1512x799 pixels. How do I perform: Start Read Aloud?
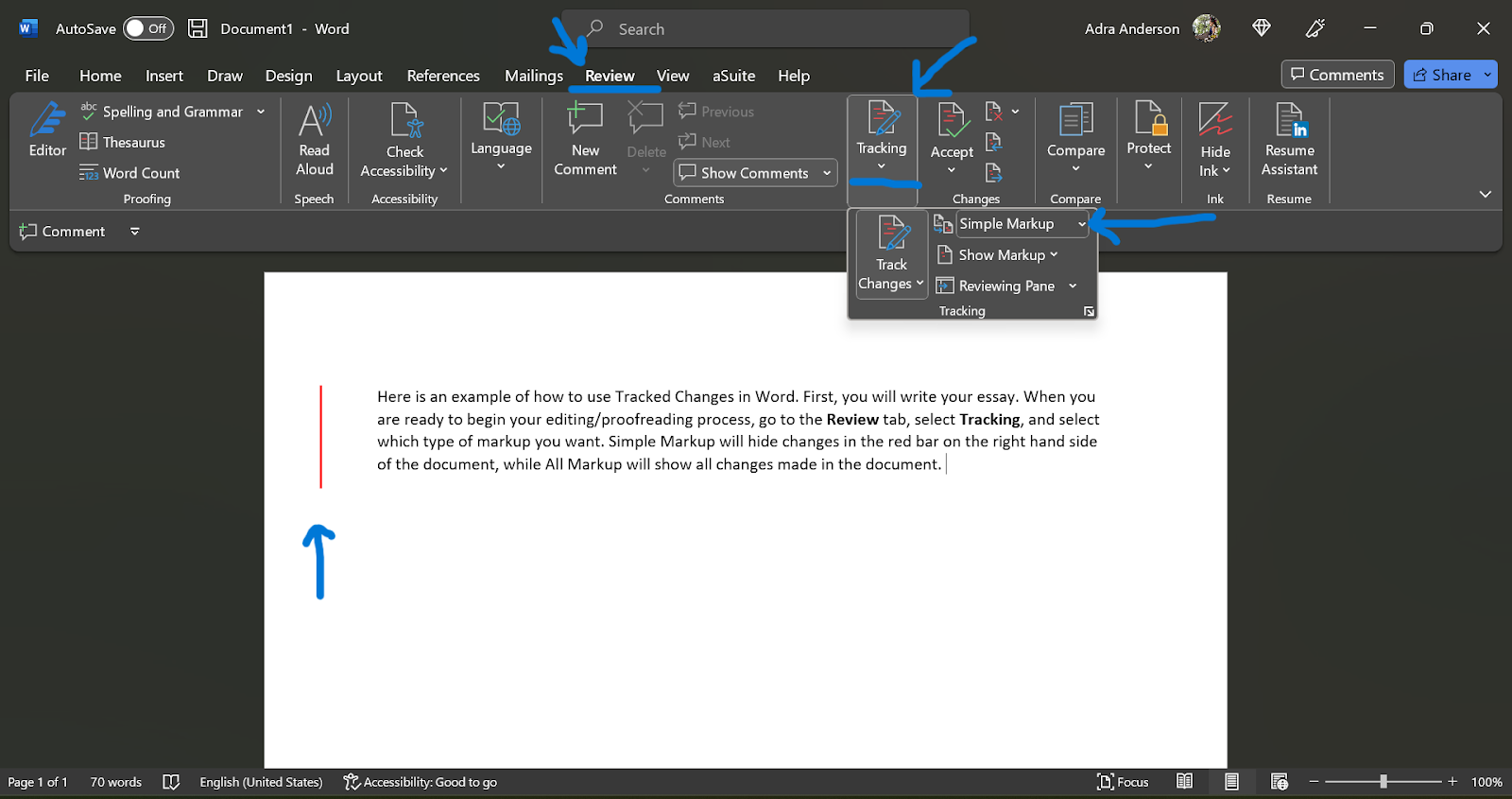click(x=315, y=140)
